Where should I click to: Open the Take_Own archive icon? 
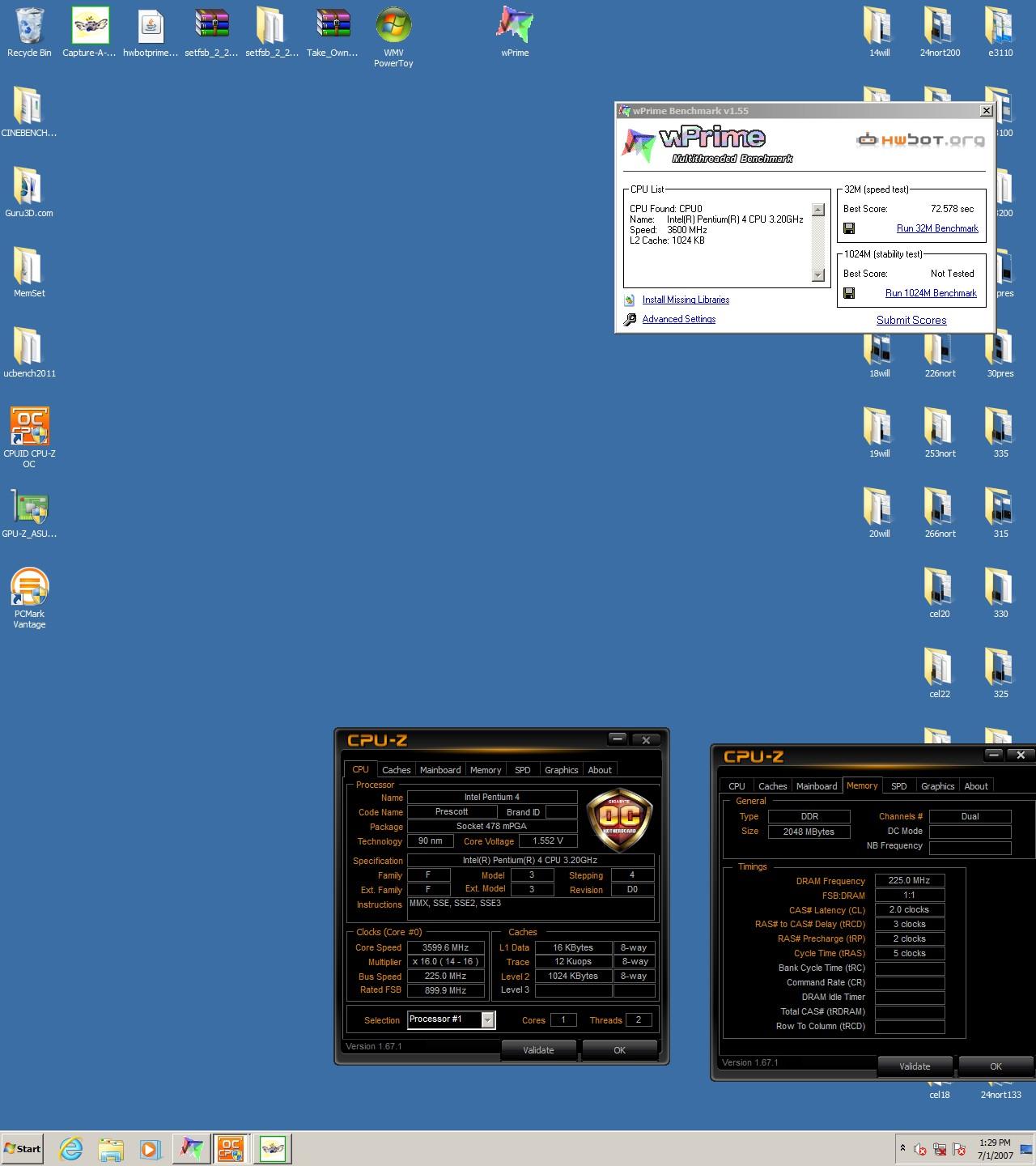click(x=333, y=32)
